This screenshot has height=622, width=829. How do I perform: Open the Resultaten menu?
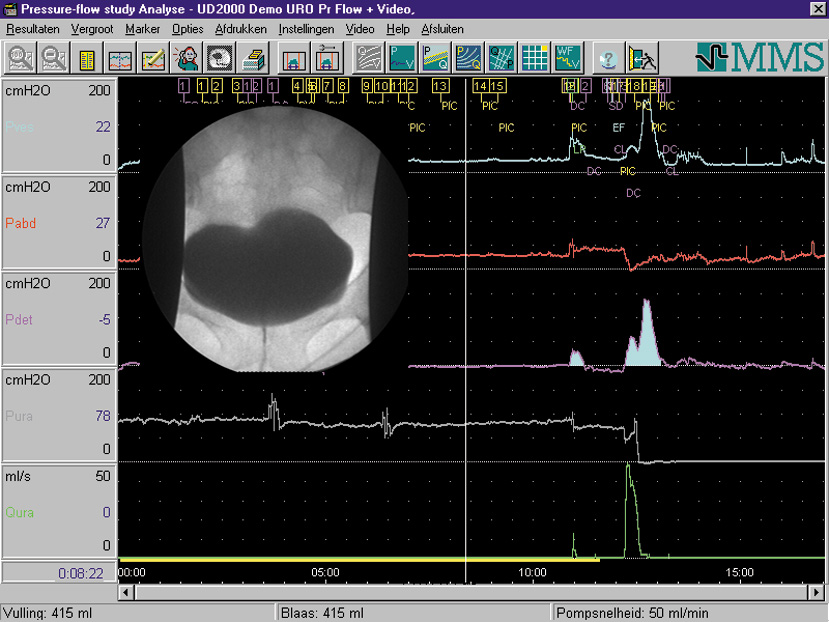point(33,29)
